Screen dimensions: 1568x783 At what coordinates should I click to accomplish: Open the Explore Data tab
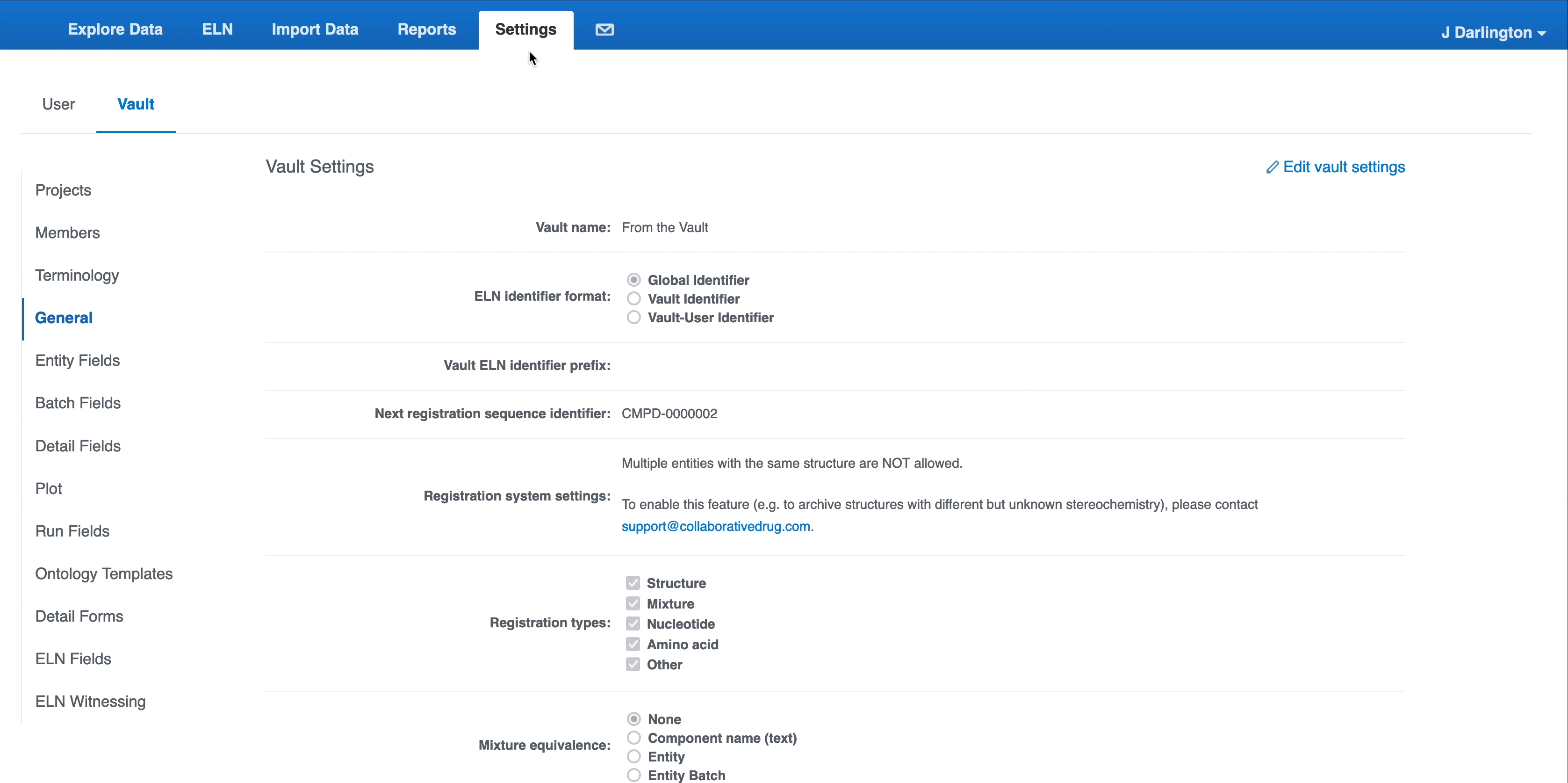pyautogui.click(x=115, y=29)
